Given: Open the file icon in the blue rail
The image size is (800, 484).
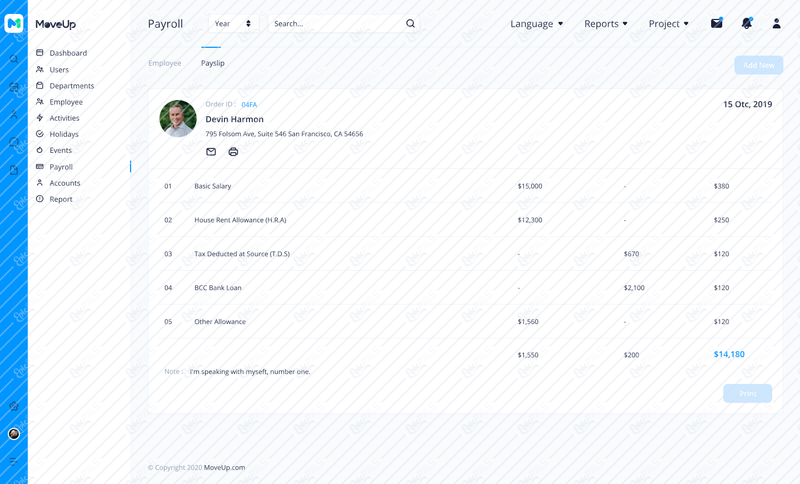Looking at the screenshot, I should [14, 170].
